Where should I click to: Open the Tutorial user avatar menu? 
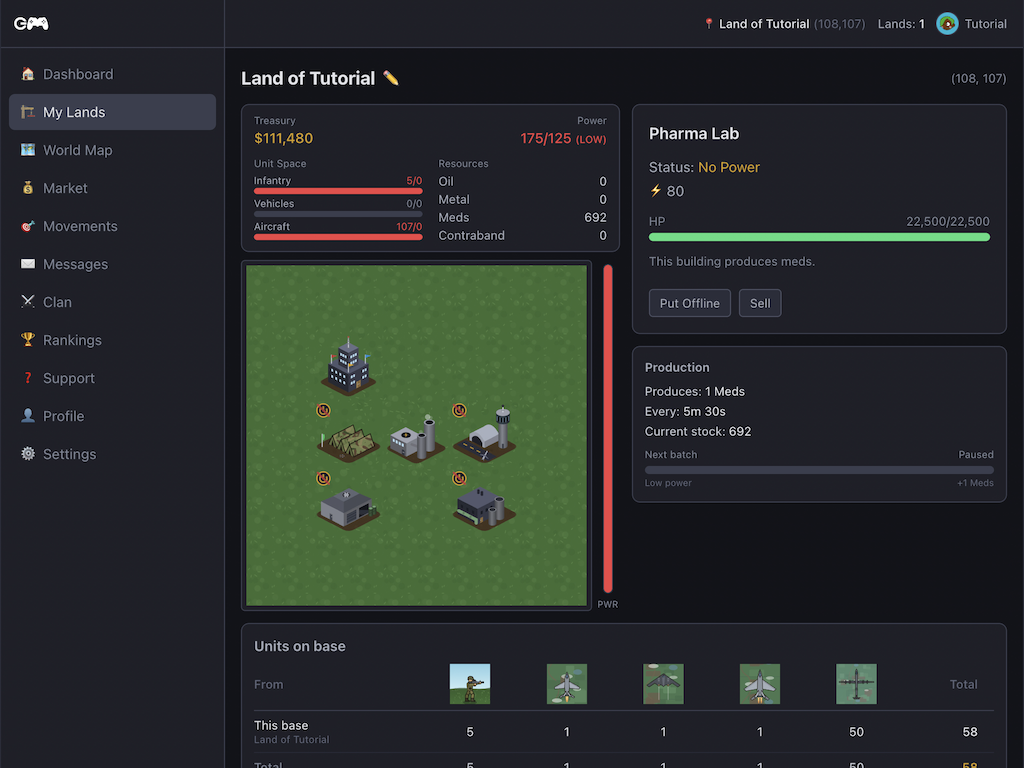(971, 24)
